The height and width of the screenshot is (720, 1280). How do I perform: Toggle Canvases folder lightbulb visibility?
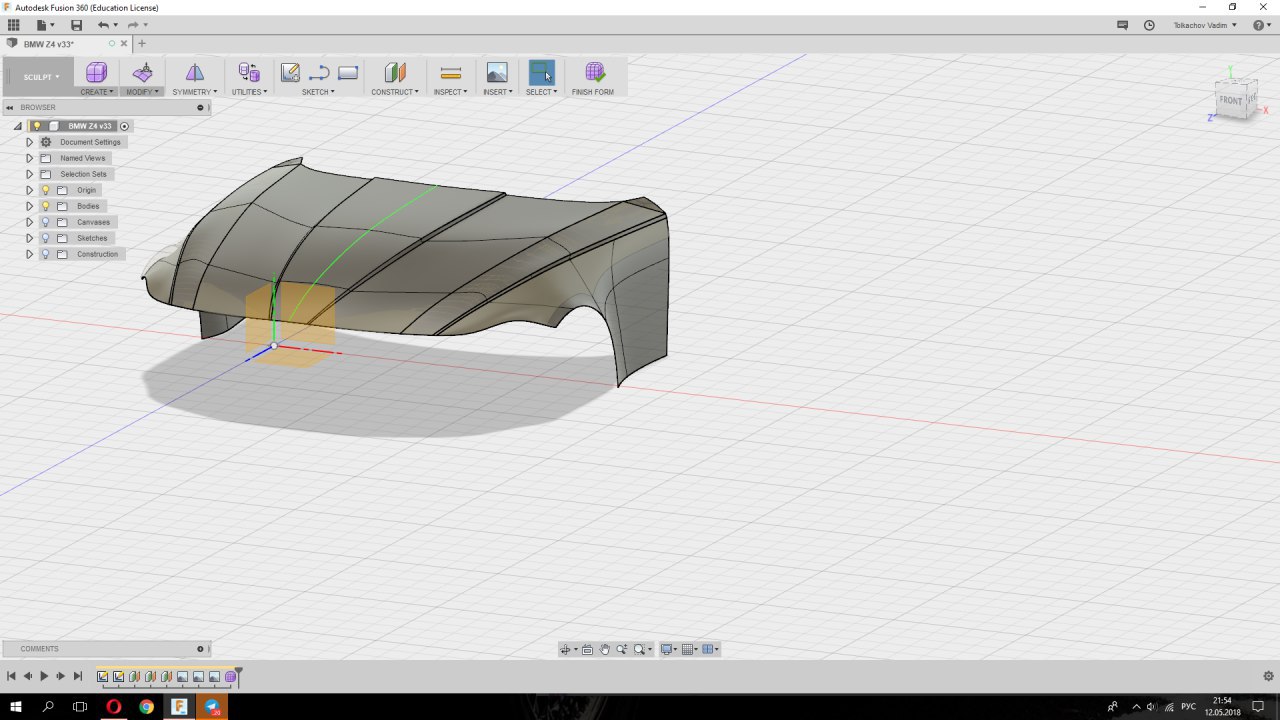click(x=45, y=222)
